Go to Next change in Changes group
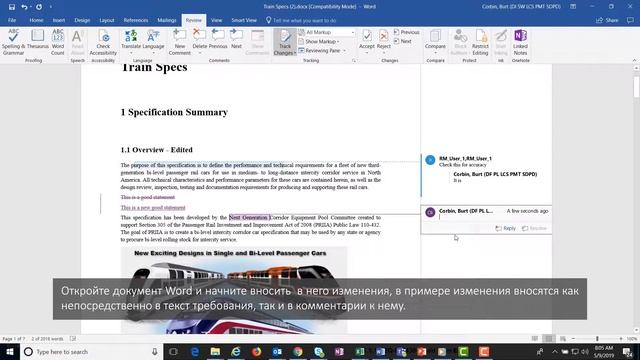Viewport: 640px width, 360px height. [x=402, y=41]
